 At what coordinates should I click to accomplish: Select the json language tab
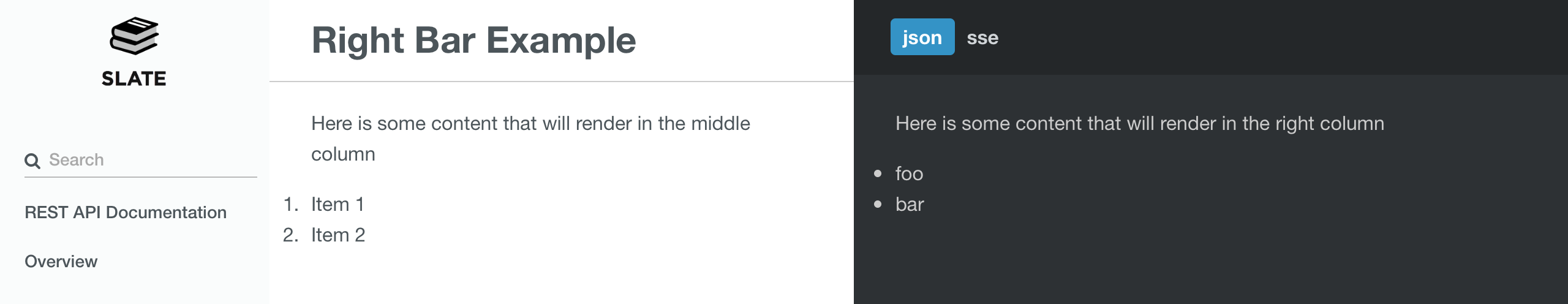pos(922,37)
